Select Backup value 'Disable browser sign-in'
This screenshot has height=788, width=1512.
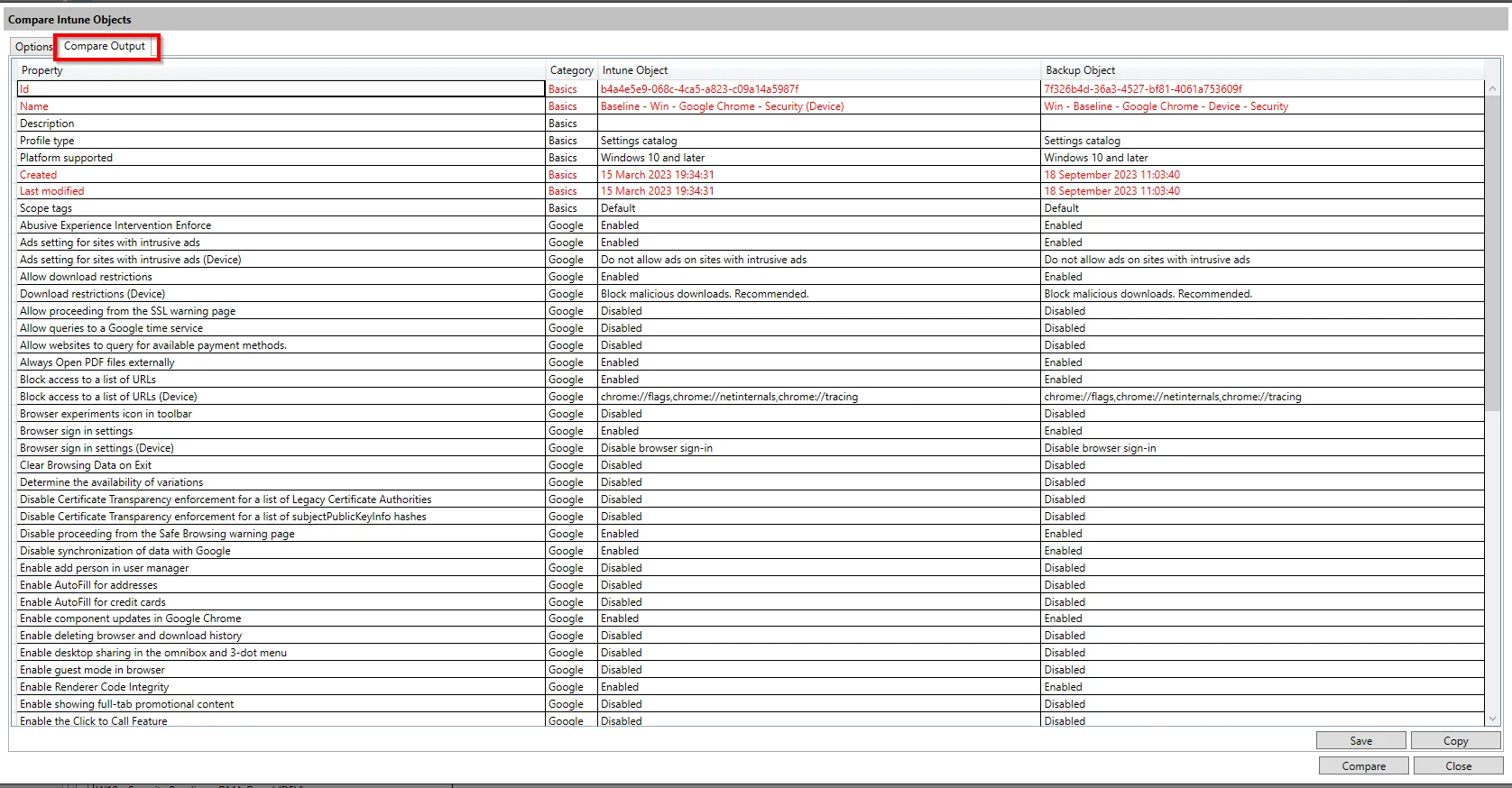pyautogui.click(x=1100, y=448)
